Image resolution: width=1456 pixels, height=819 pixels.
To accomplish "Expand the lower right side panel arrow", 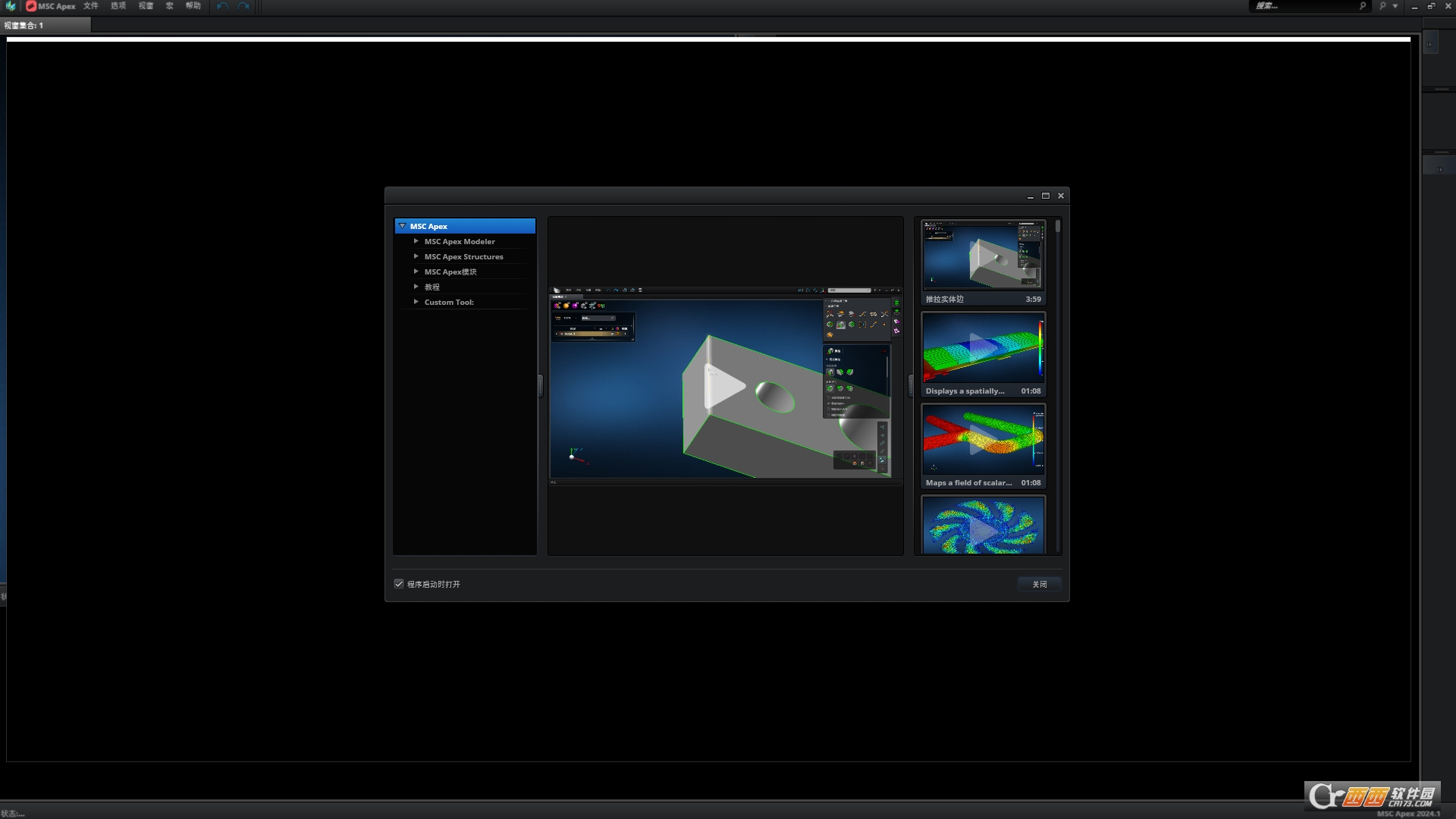I will point(1439,169).
